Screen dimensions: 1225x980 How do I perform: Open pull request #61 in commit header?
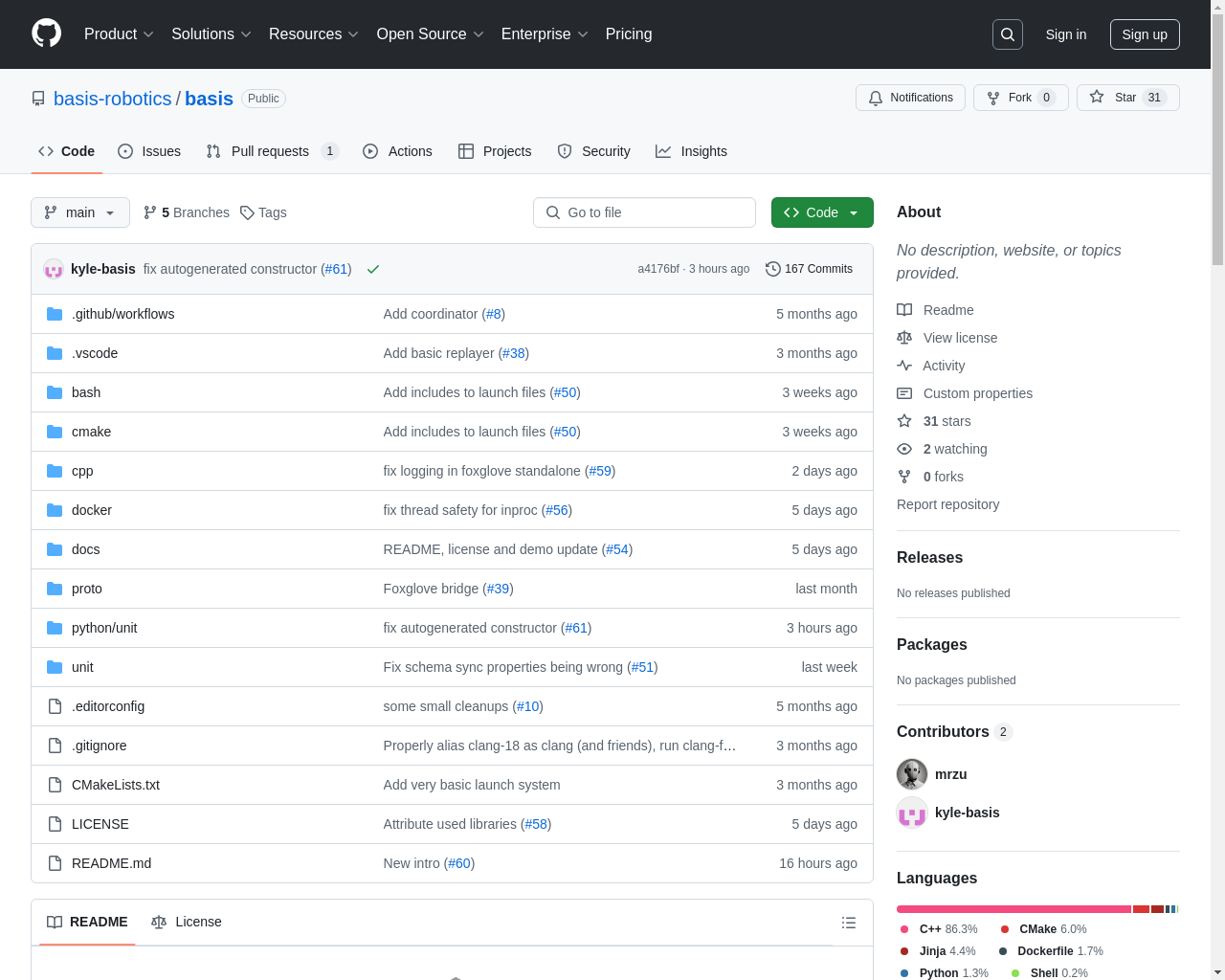[336, 269]
